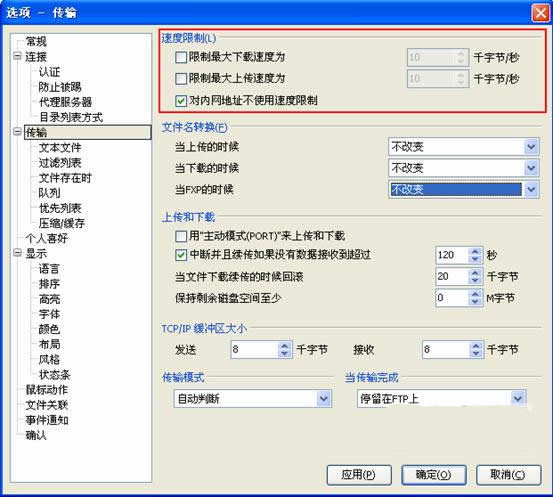Open 当上传的时候 dropdown
This screenshot has width=553, height=497.
464,147
